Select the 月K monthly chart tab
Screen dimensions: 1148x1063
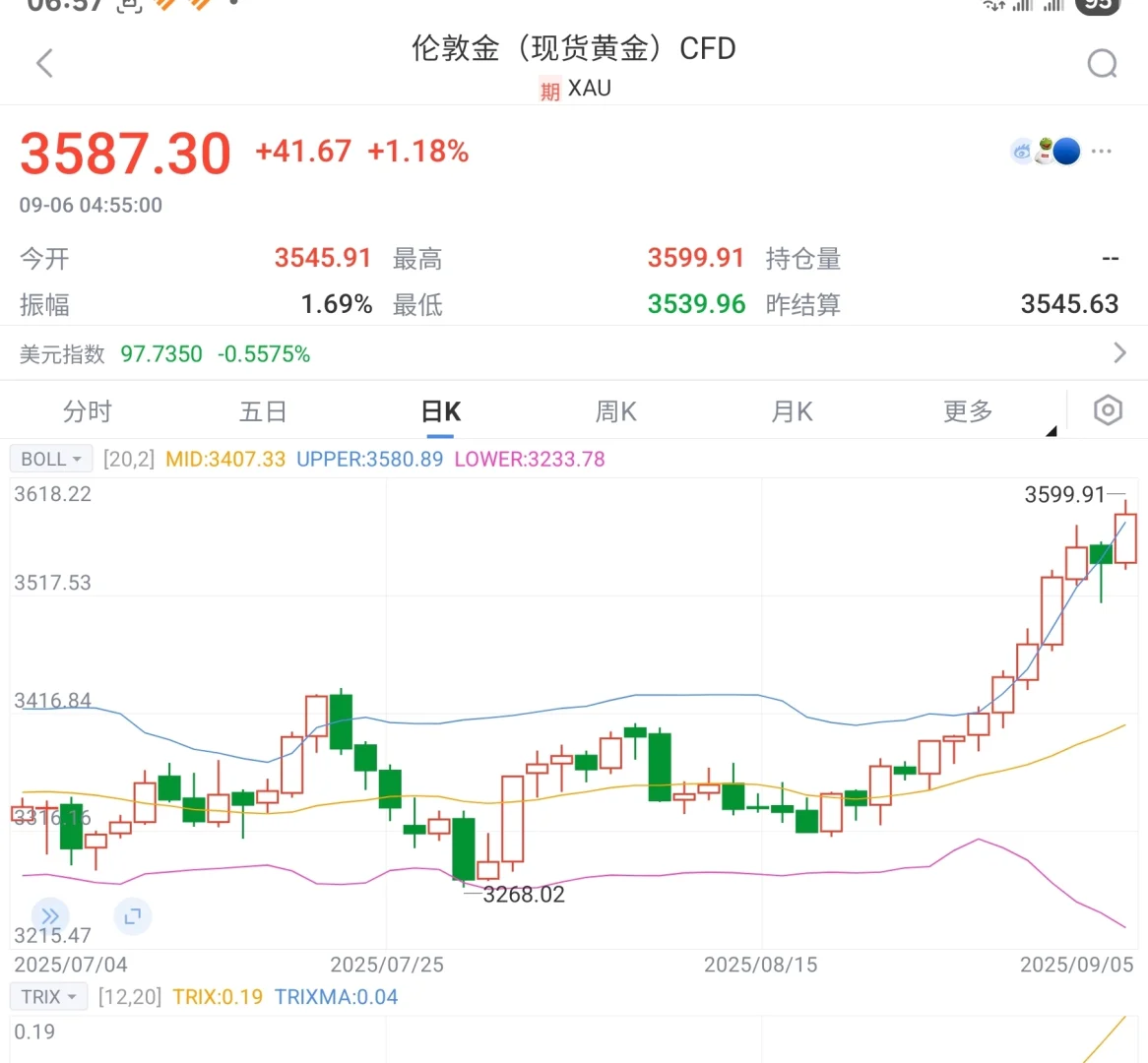click(x=792, y=411)
